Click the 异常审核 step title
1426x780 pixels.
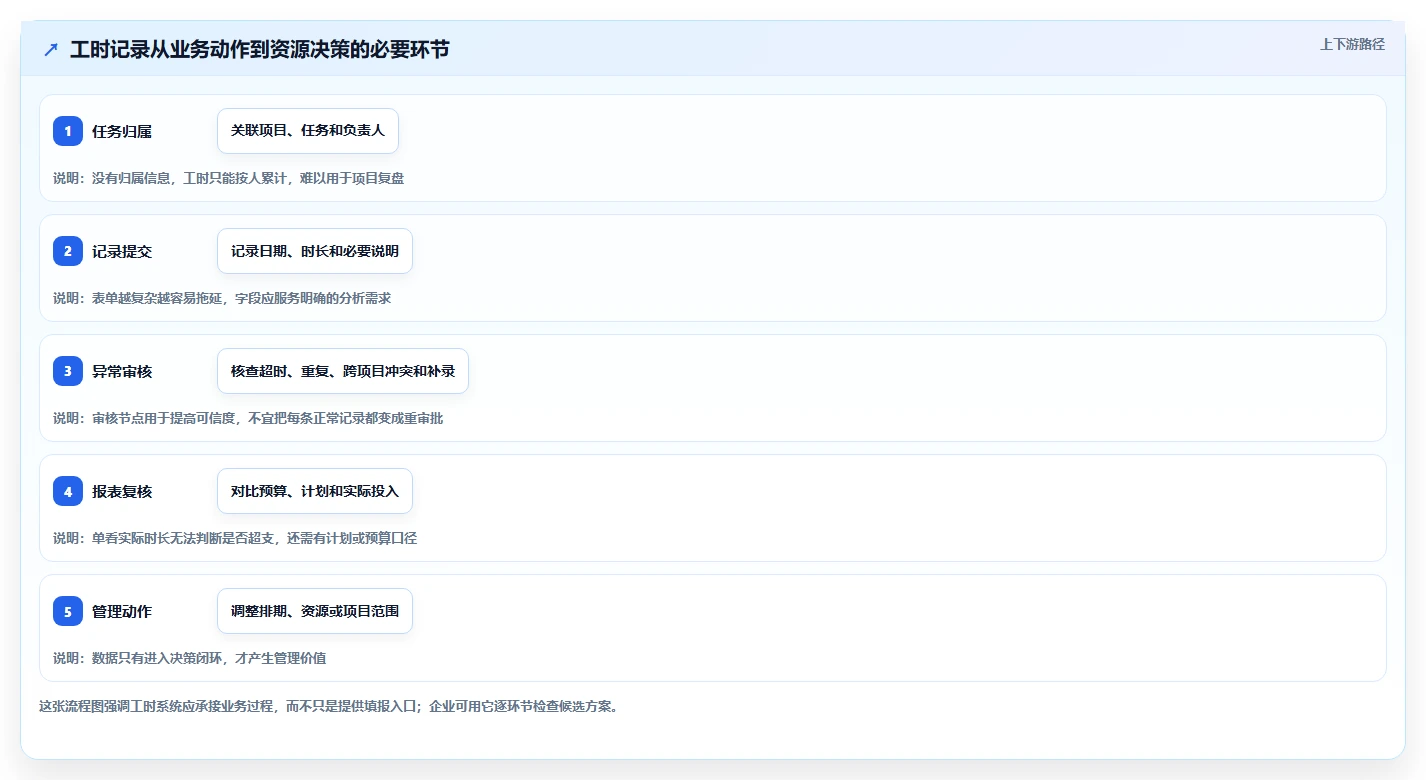click(122, 371)
